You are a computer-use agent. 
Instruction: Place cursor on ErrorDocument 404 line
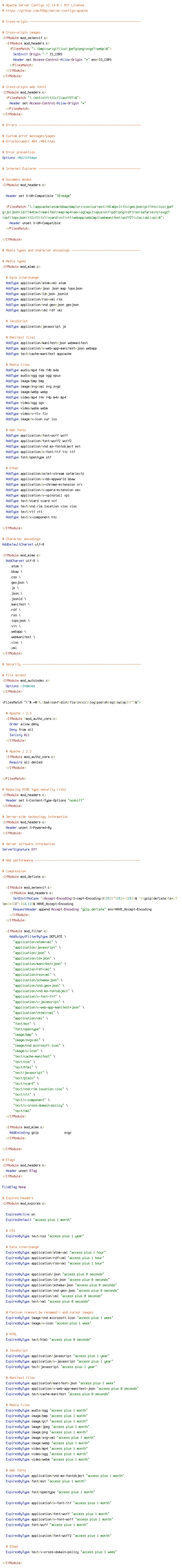click(29, 141)
